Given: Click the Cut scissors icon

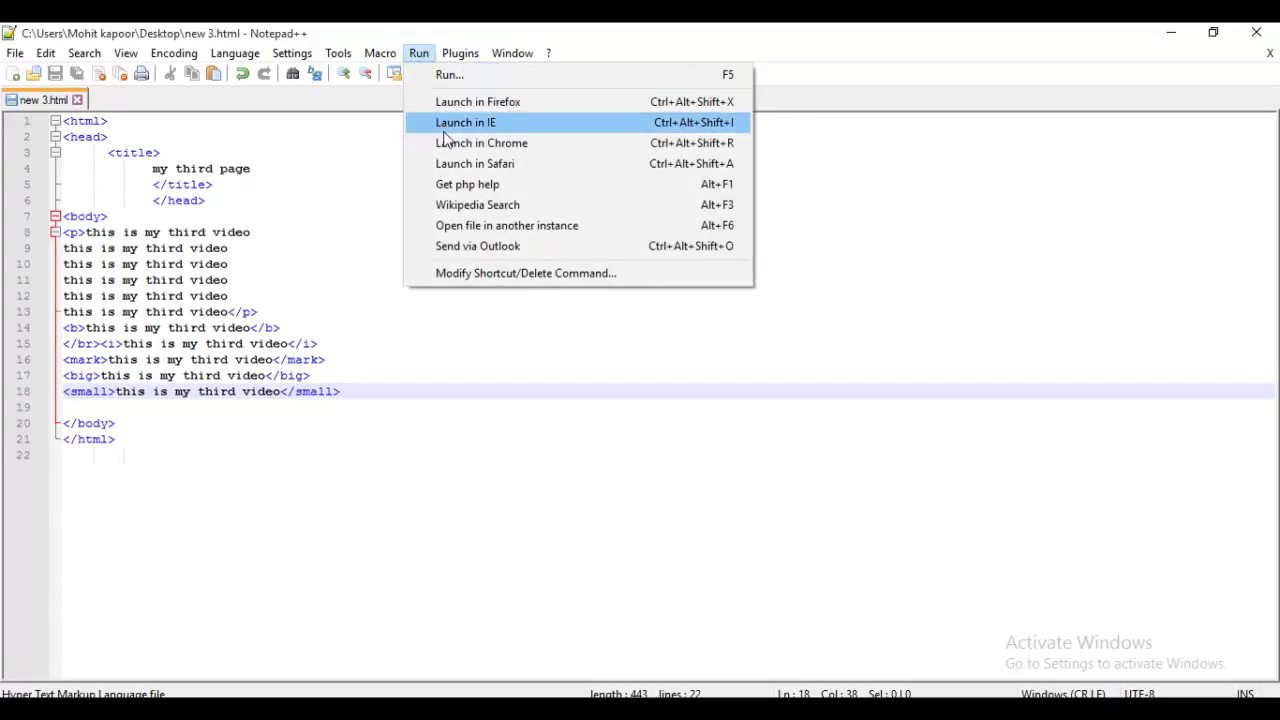Looking at the screenshot, I should pyautogui.click(x=170, y=74).
